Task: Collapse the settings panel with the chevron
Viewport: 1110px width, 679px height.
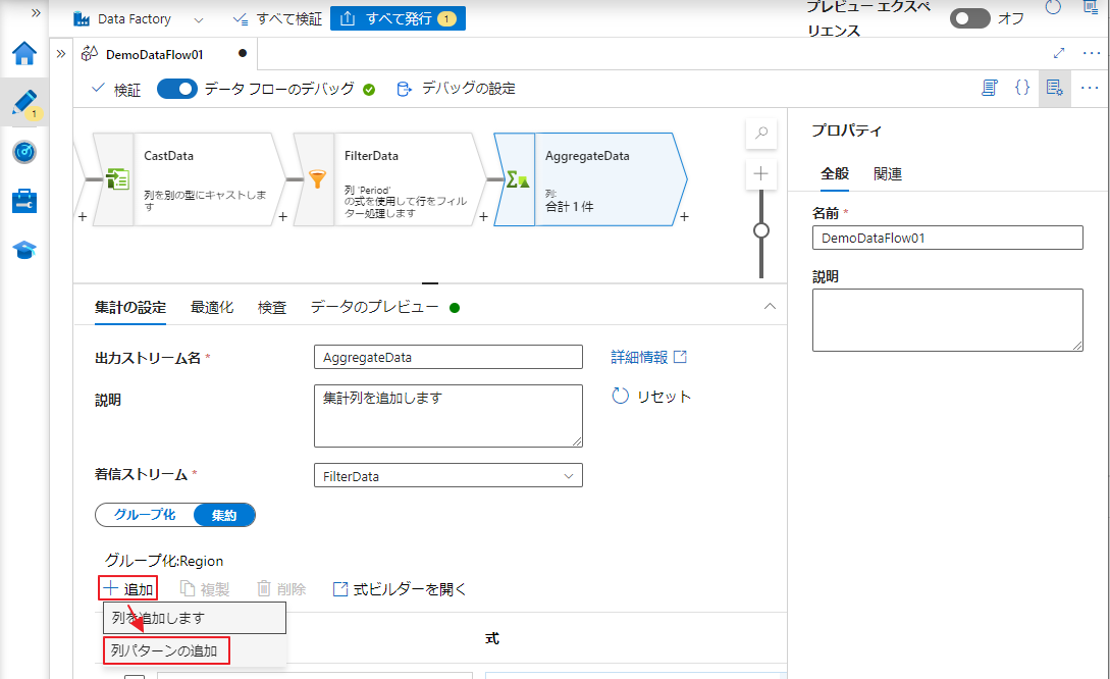Action: click(769, 307)
